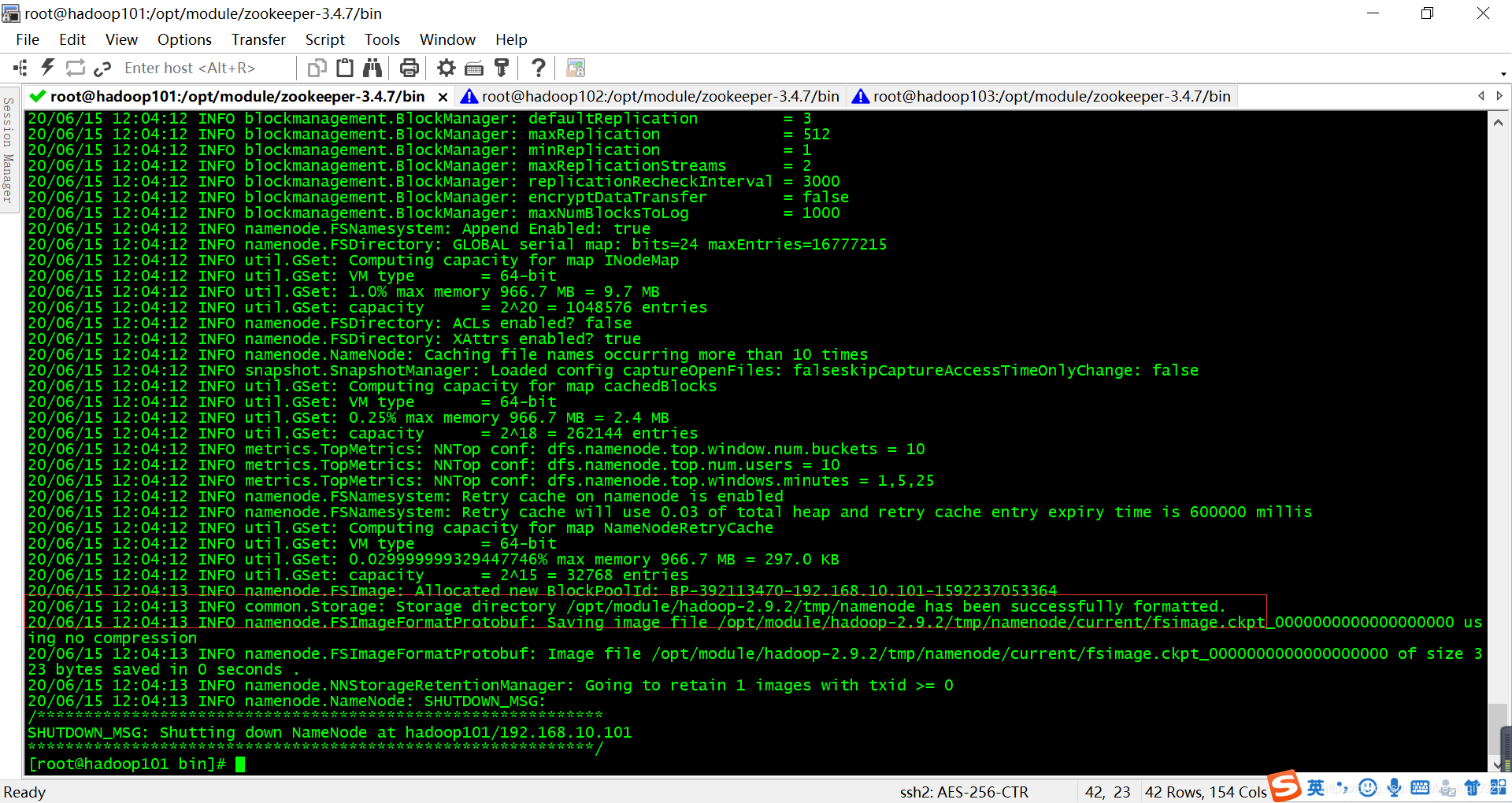Viewport: 1512px width, 803px height.
Task: Click the terminal scrollbar down arrow
Action: 1498,764
